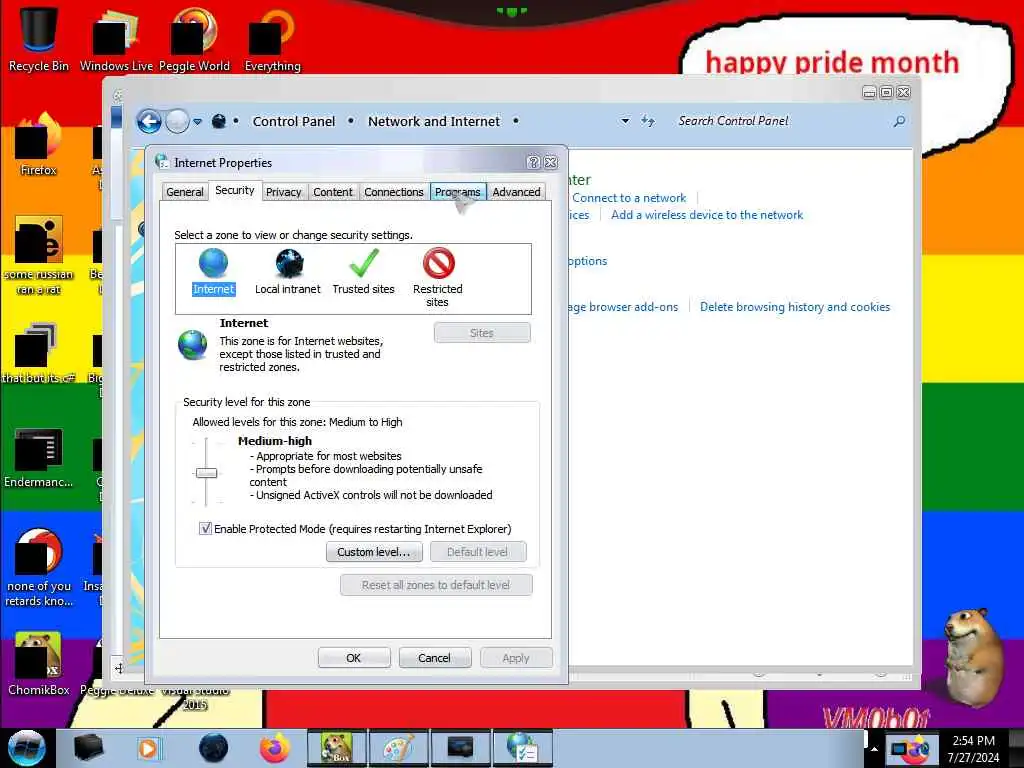1024x768 pixels.
Task: Click the help question mark in Internet Properties
Action: click(534, 163)
